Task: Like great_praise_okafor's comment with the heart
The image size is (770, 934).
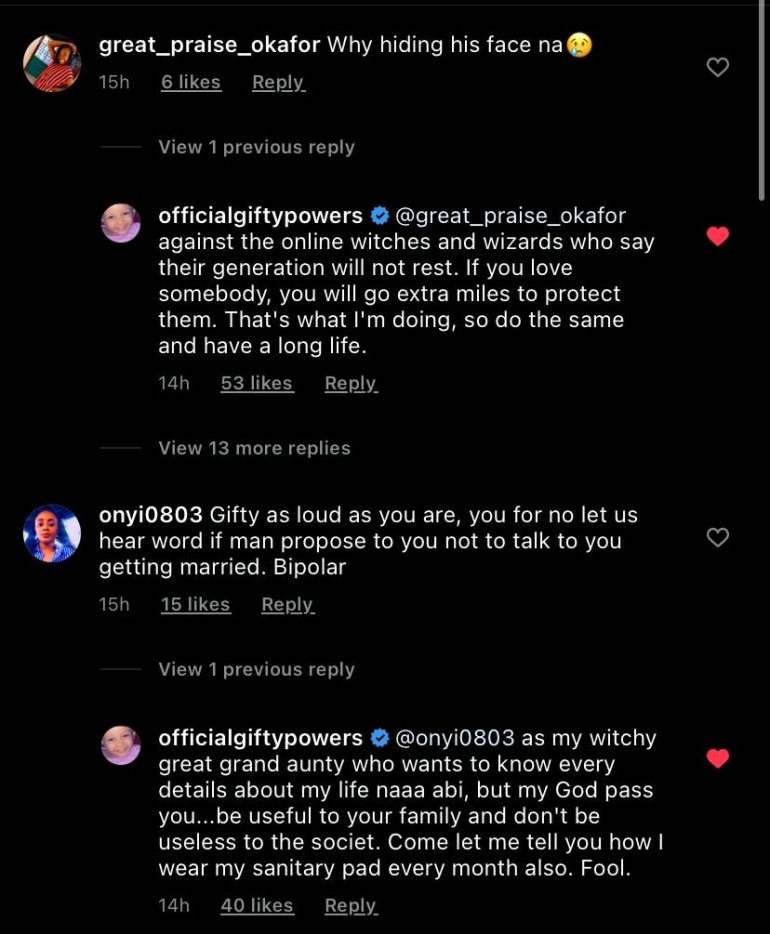Action: pyautogui.click(x=717, y=67)
